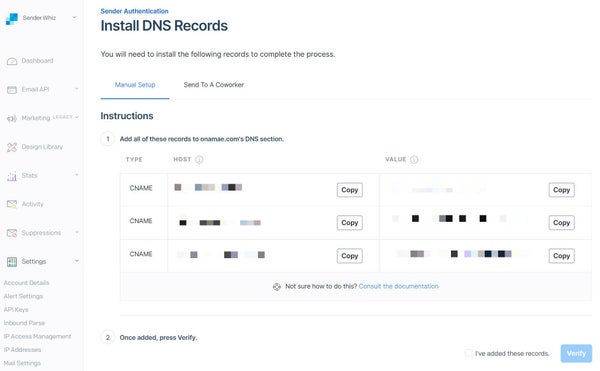Show info tooltip next to HOST header
The width and height of the screenshot is (600, 371).
pyautogui.click(x=199, y=159)
